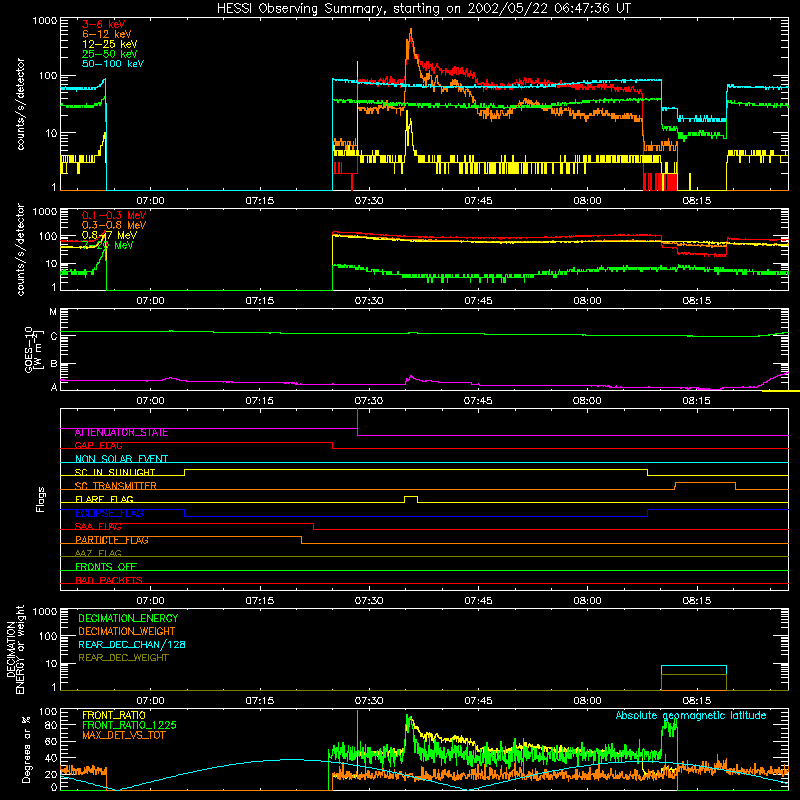Click the yellow FRONT_RATIO legend entry
800x800 pixels.
click(114, 715)
